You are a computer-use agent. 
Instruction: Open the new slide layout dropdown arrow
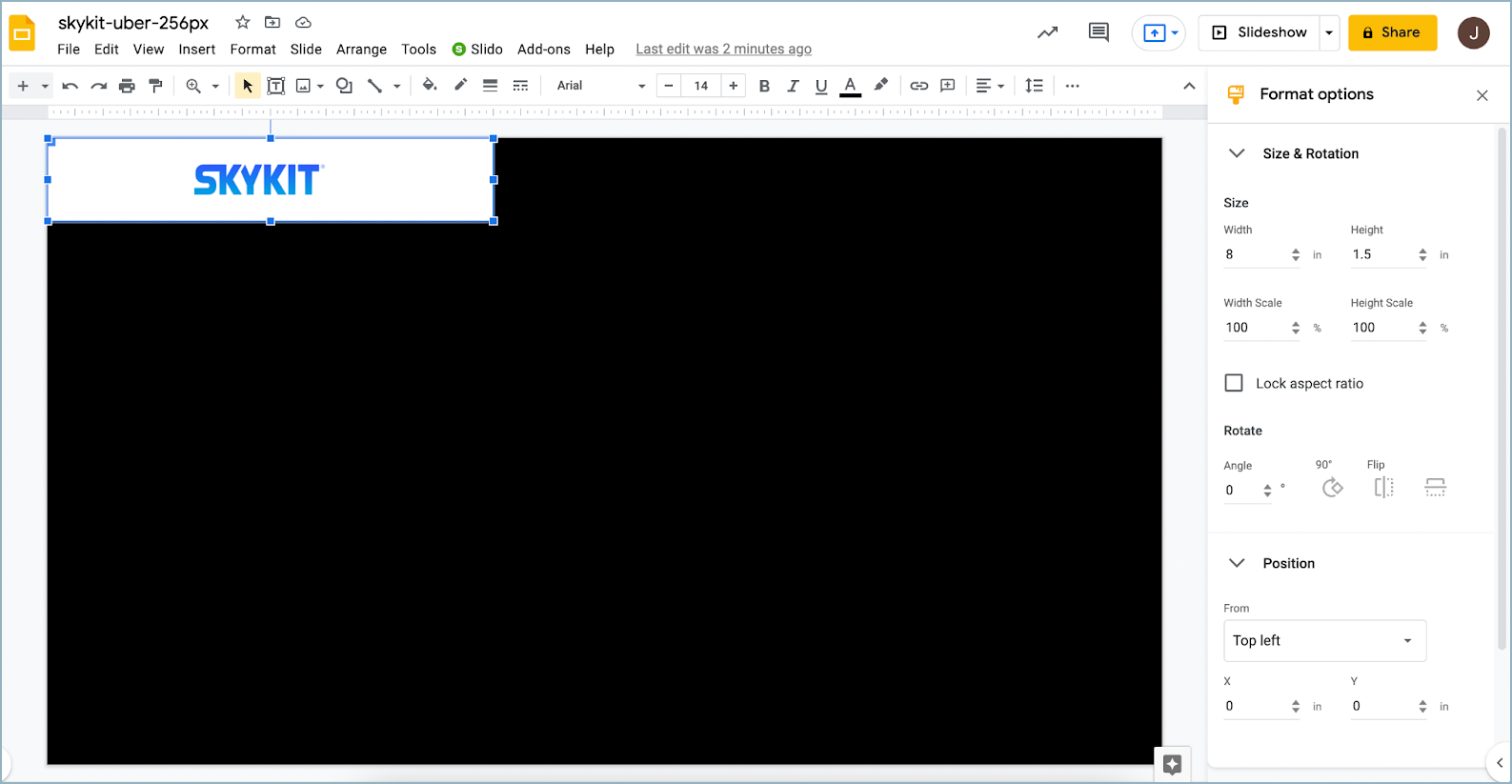pyautogui.click(x=45, y=86)
